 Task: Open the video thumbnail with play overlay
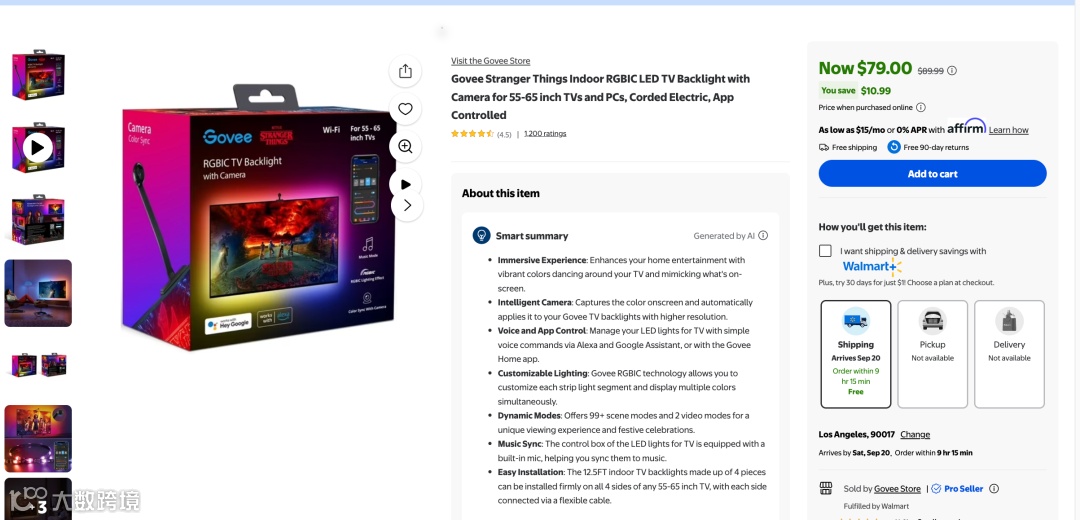tap(38, 147)
